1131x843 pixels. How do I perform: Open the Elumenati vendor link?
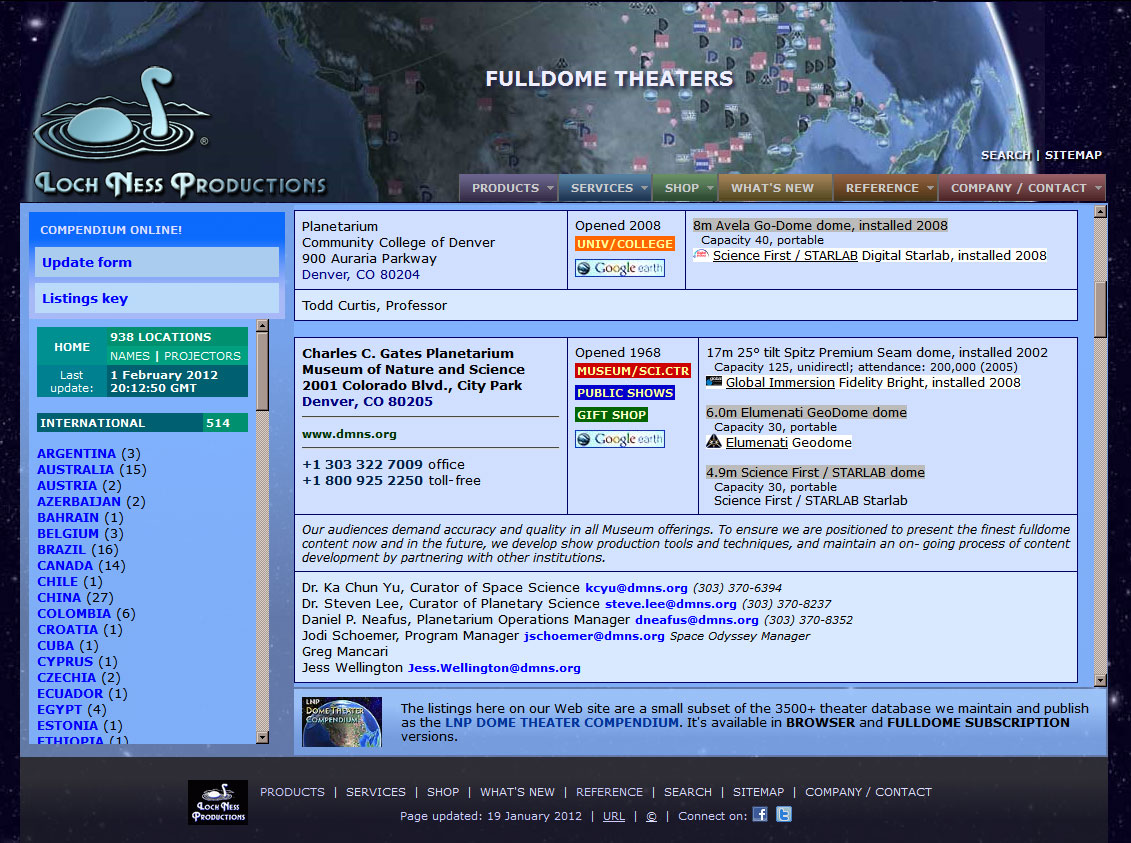tap(757, 442)
